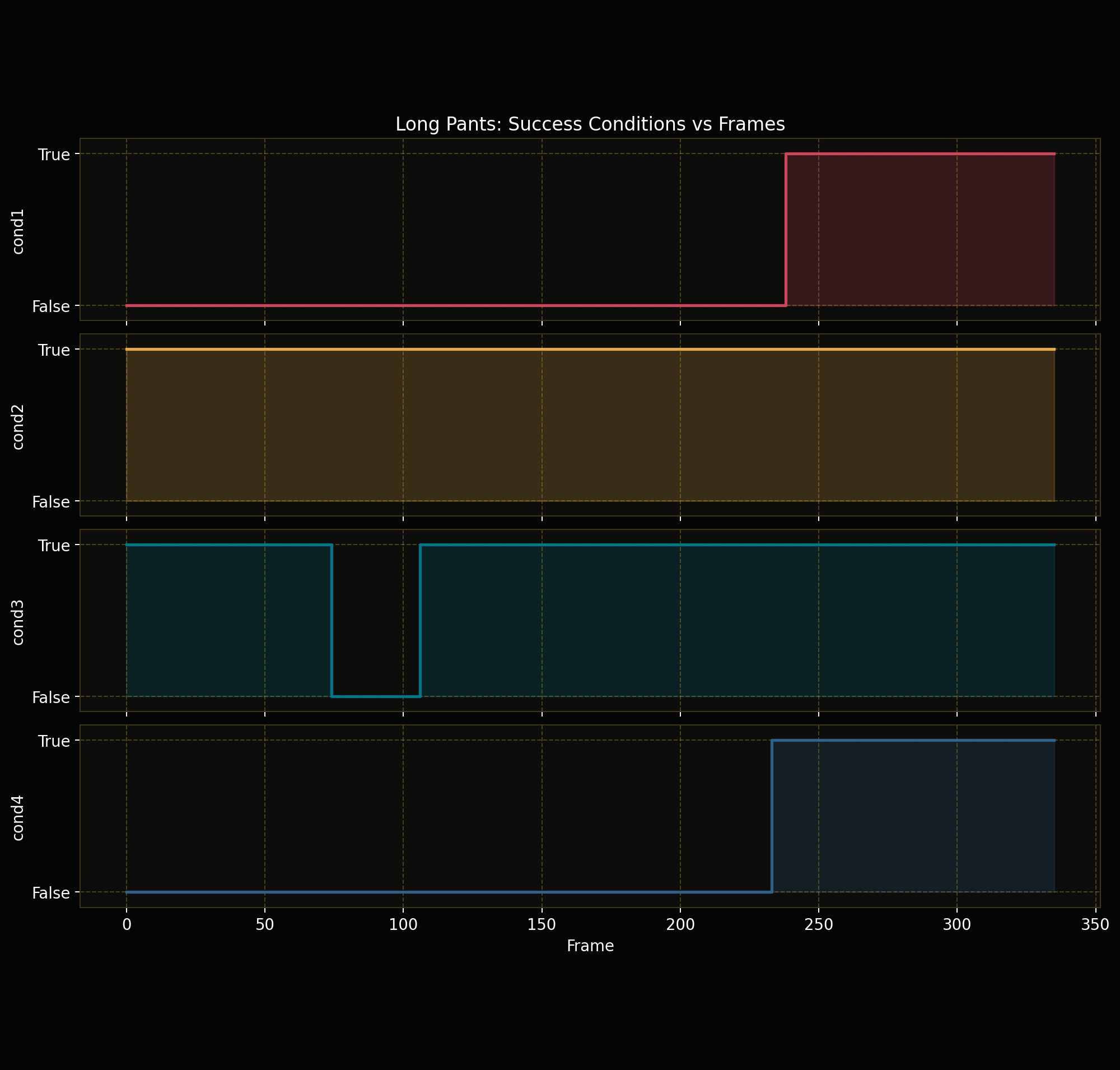Click the title "Long Pants: Success Conditions vs Frames"

(590, 124)
